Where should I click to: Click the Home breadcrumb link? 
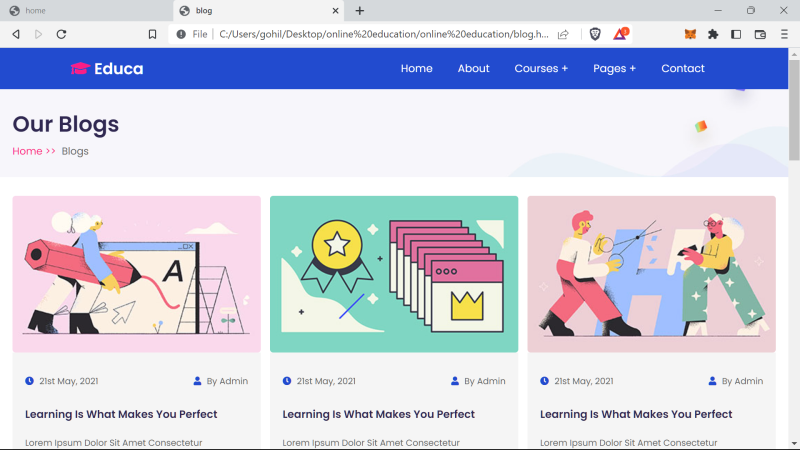click(27, 151)
